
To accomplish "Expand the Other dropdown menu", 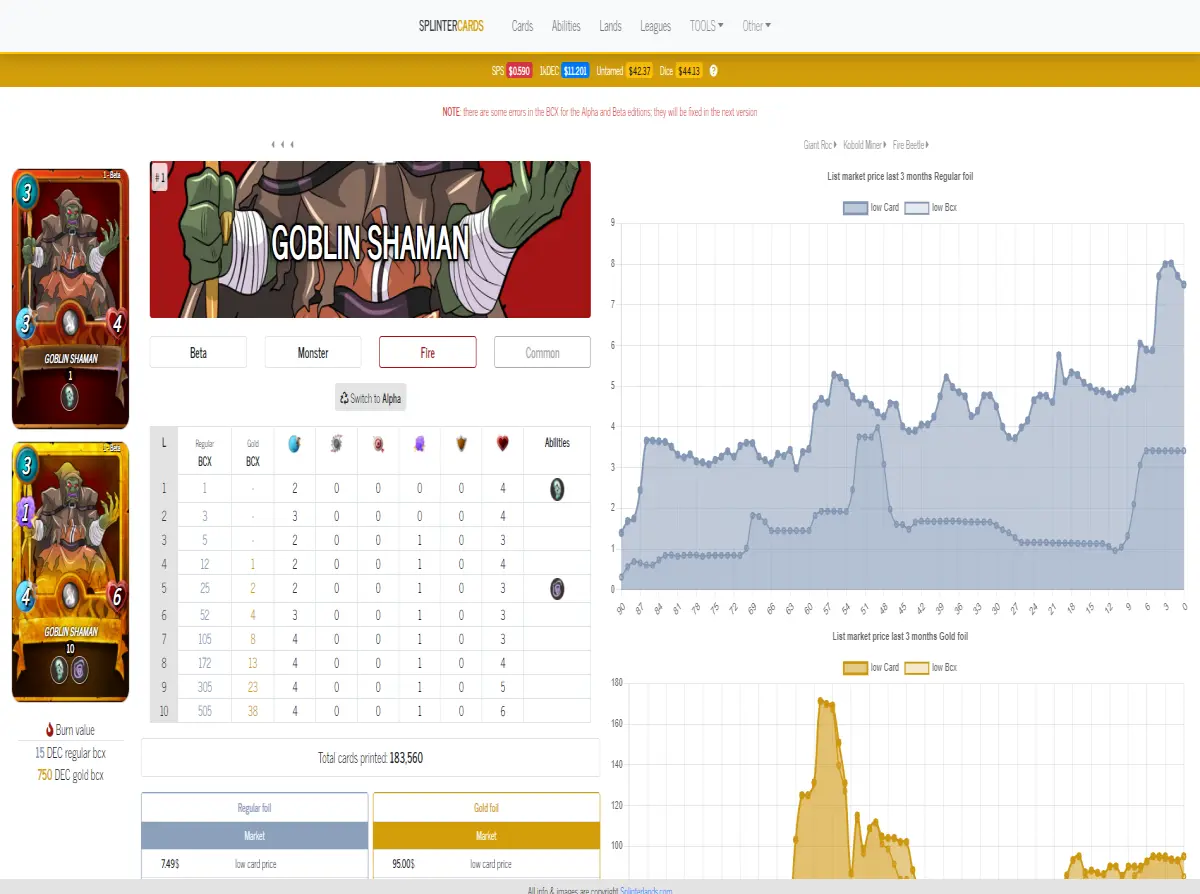I will click(x=756, y=26).
